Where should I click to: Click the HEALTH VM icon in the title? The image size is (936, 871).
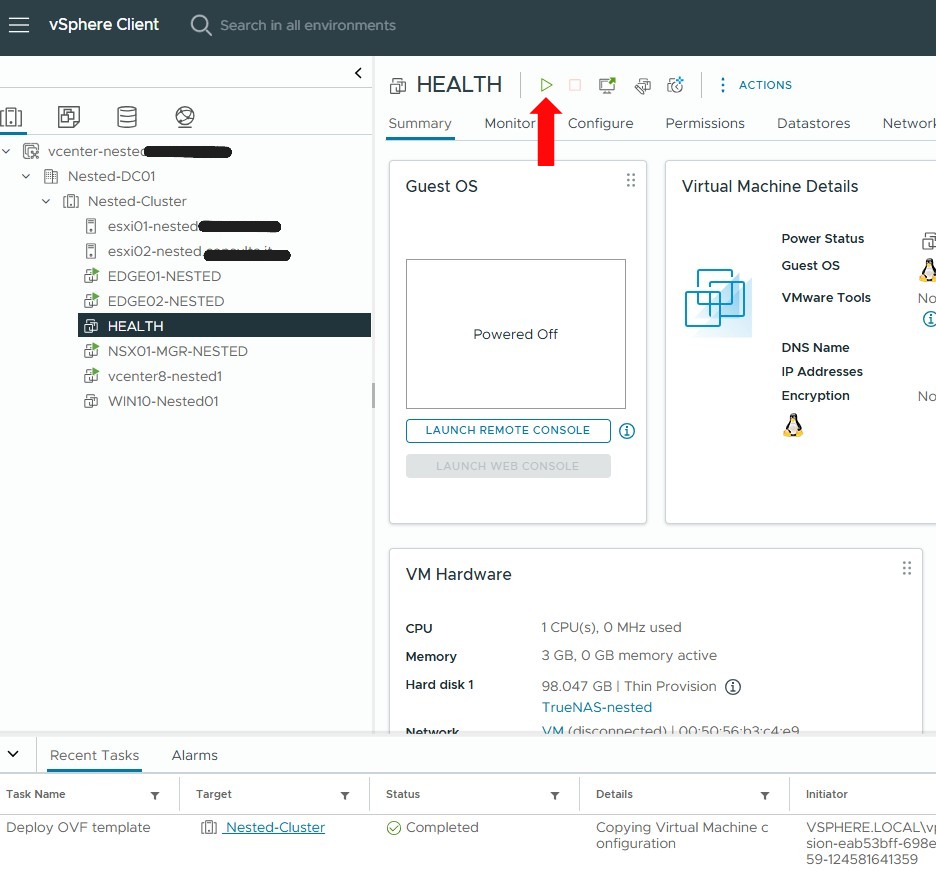(x=398, y=86)
